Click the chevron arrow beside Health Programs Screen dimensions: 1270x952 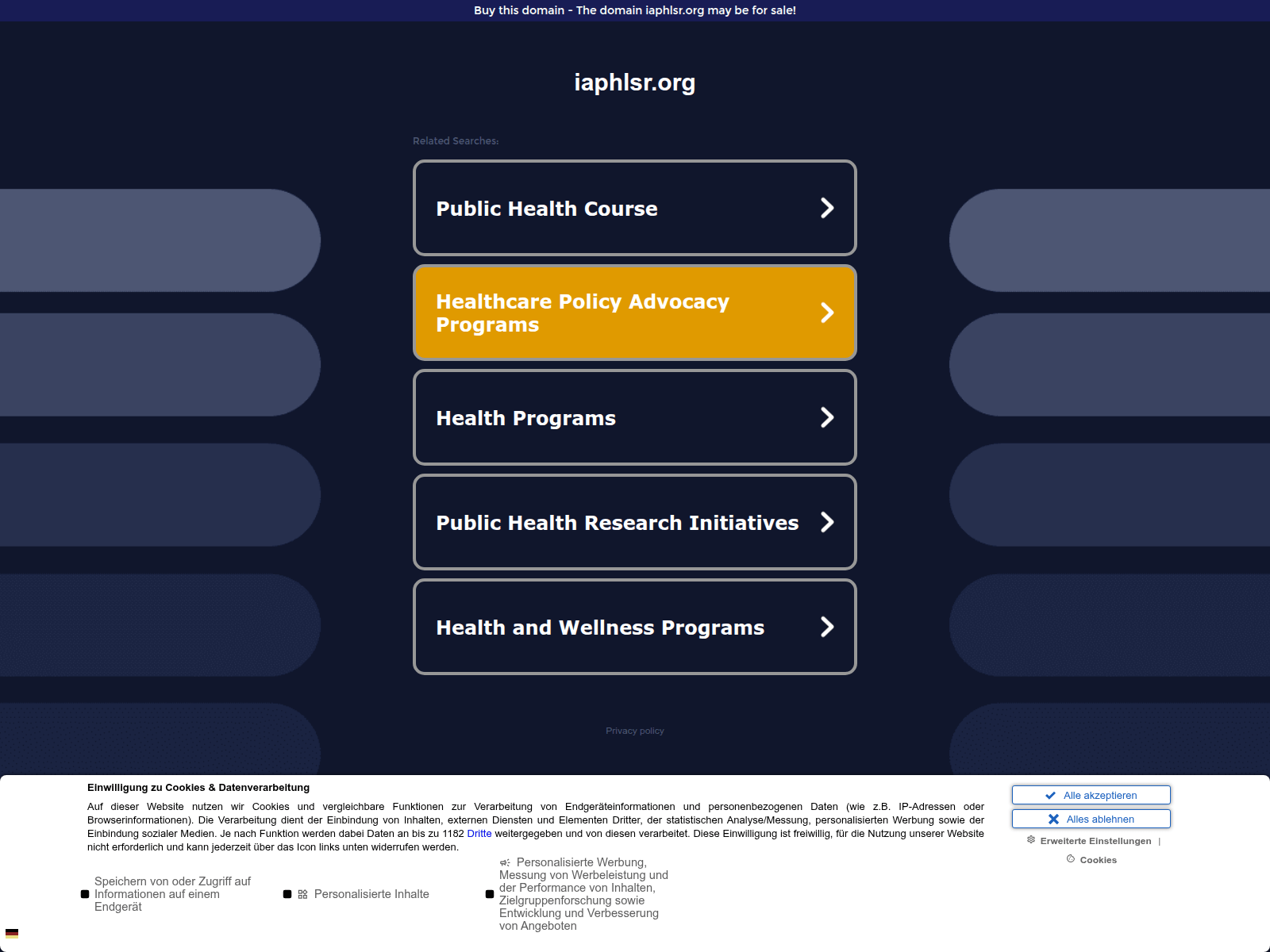[827, 417]
